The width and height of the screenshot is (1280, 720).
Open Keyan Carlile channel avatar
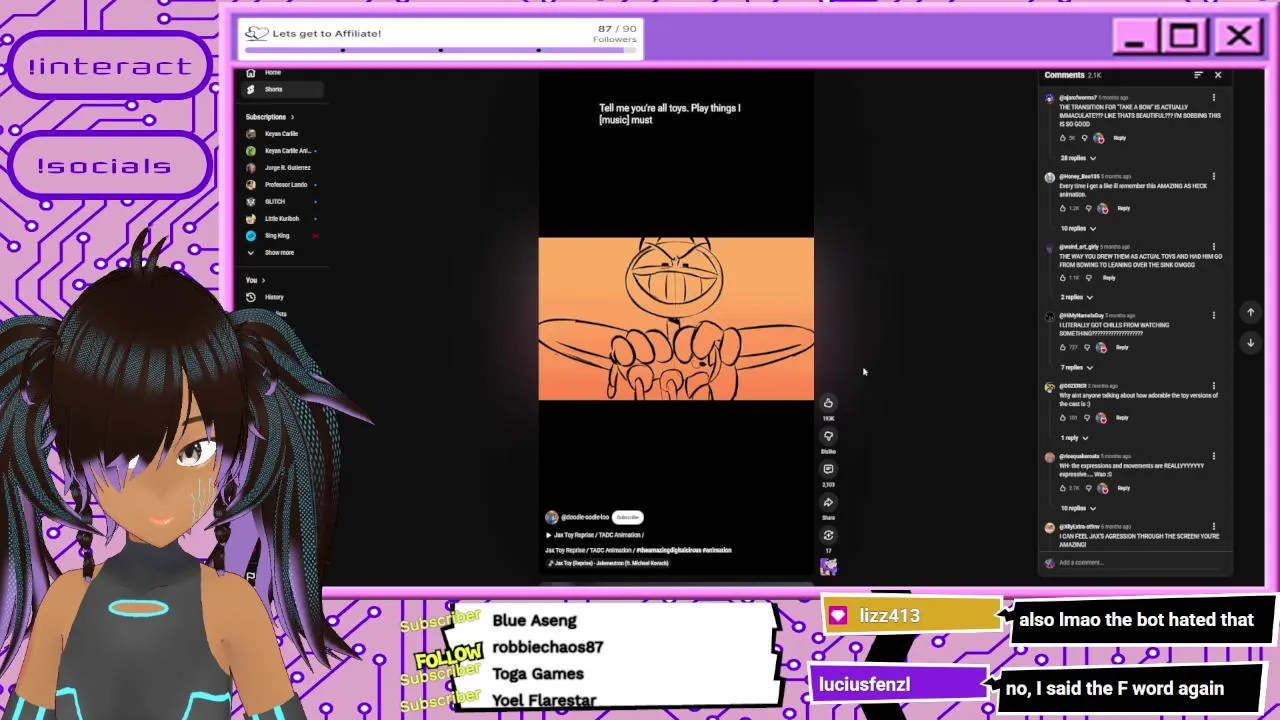tap(251, 134)
